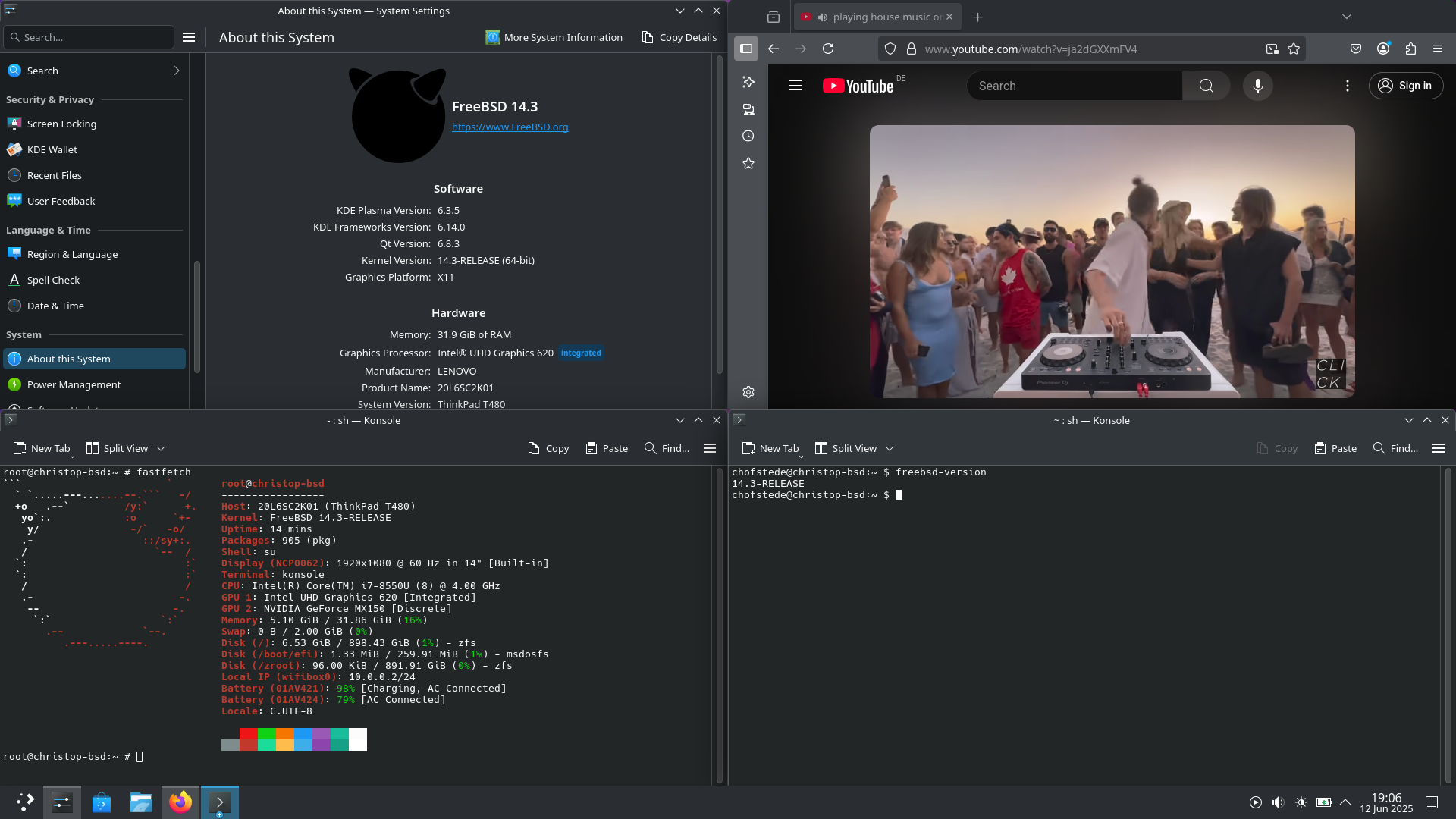Click the Copy Details button
Image resolution: width=1456 pixels, height=819 pixels.
pos(679,37)
